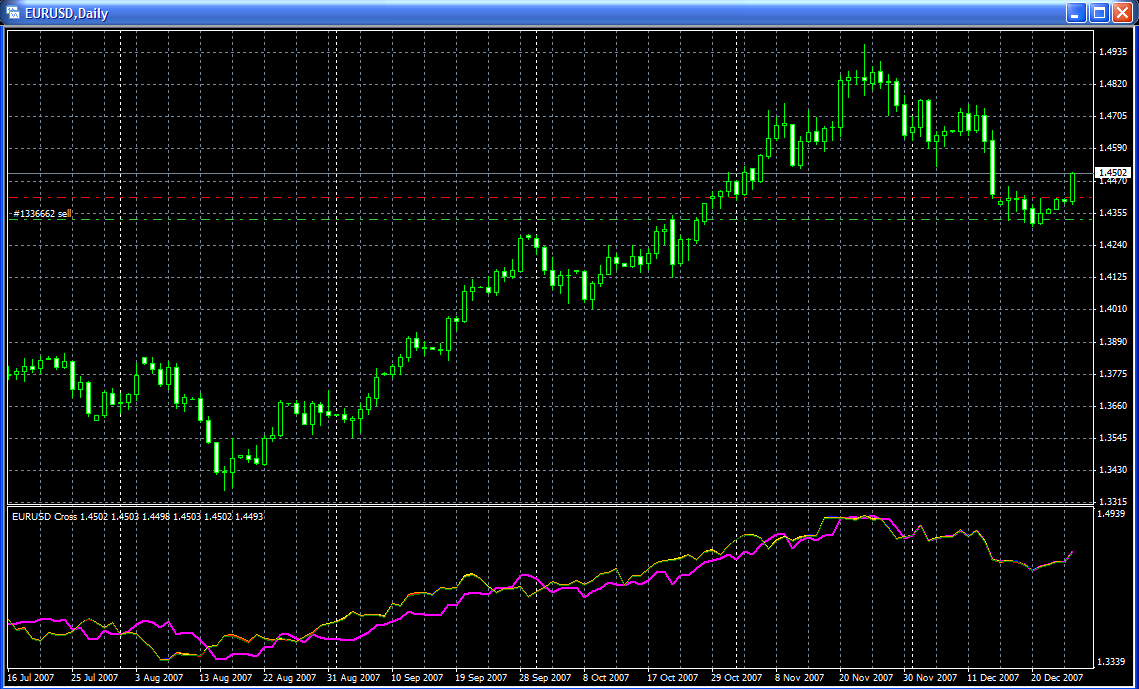Minimize the EURUSD,Daily chart window
This screenshot has height=689, width=1139.
point(1076,13)
